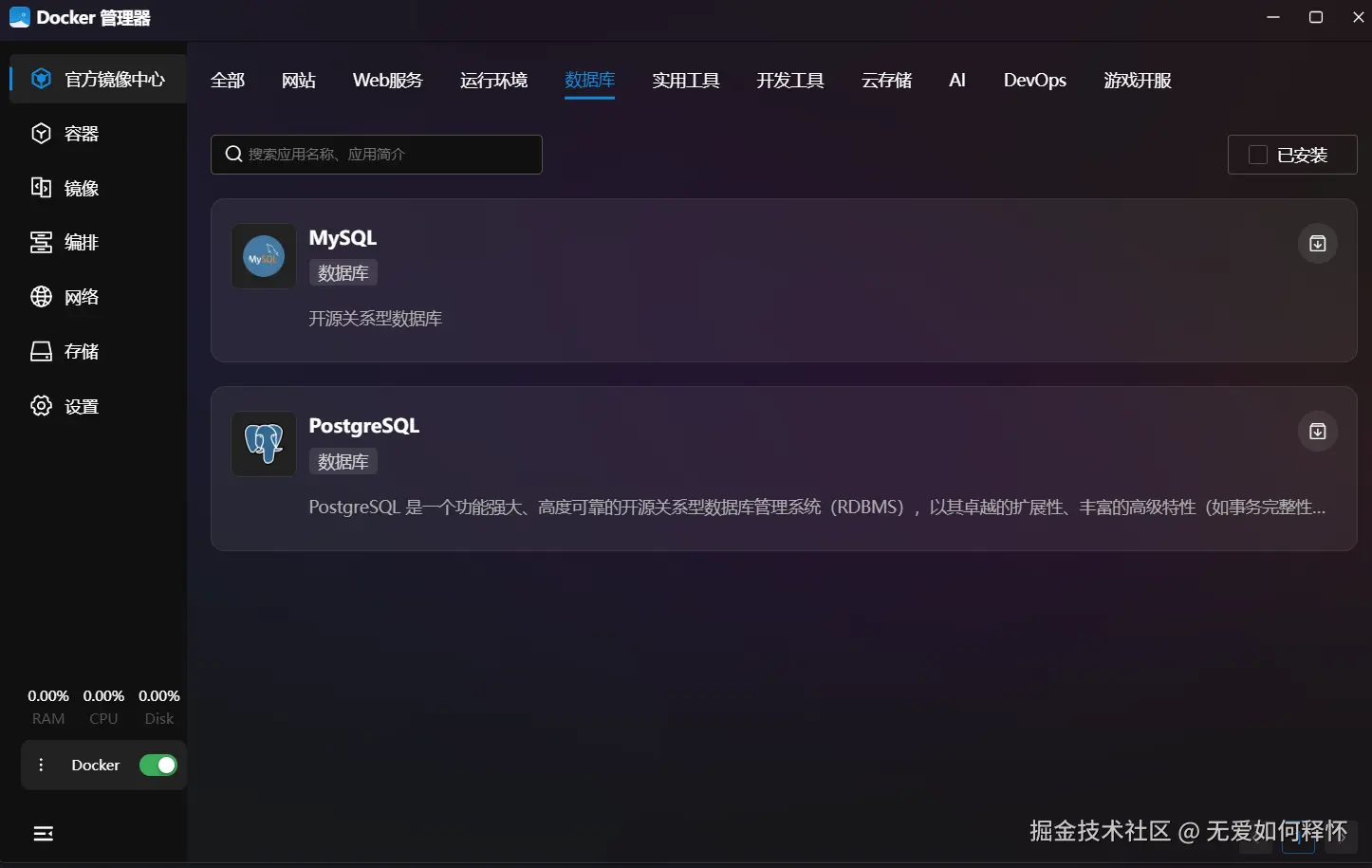Open 官方镜像中心 in the sidebar

pos(98,79)
